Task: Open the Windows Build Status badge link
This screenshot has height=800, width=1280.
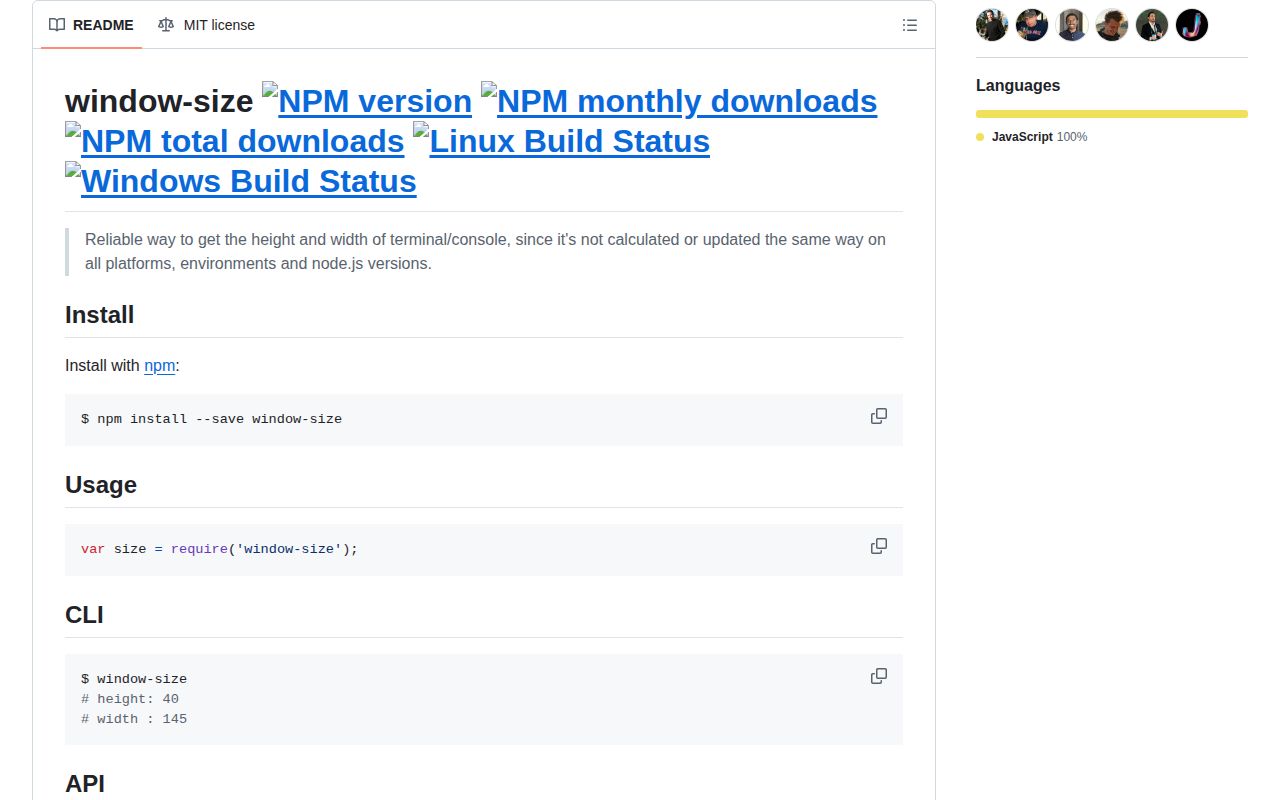Action: pyautogui.click(x=241, y=180)
